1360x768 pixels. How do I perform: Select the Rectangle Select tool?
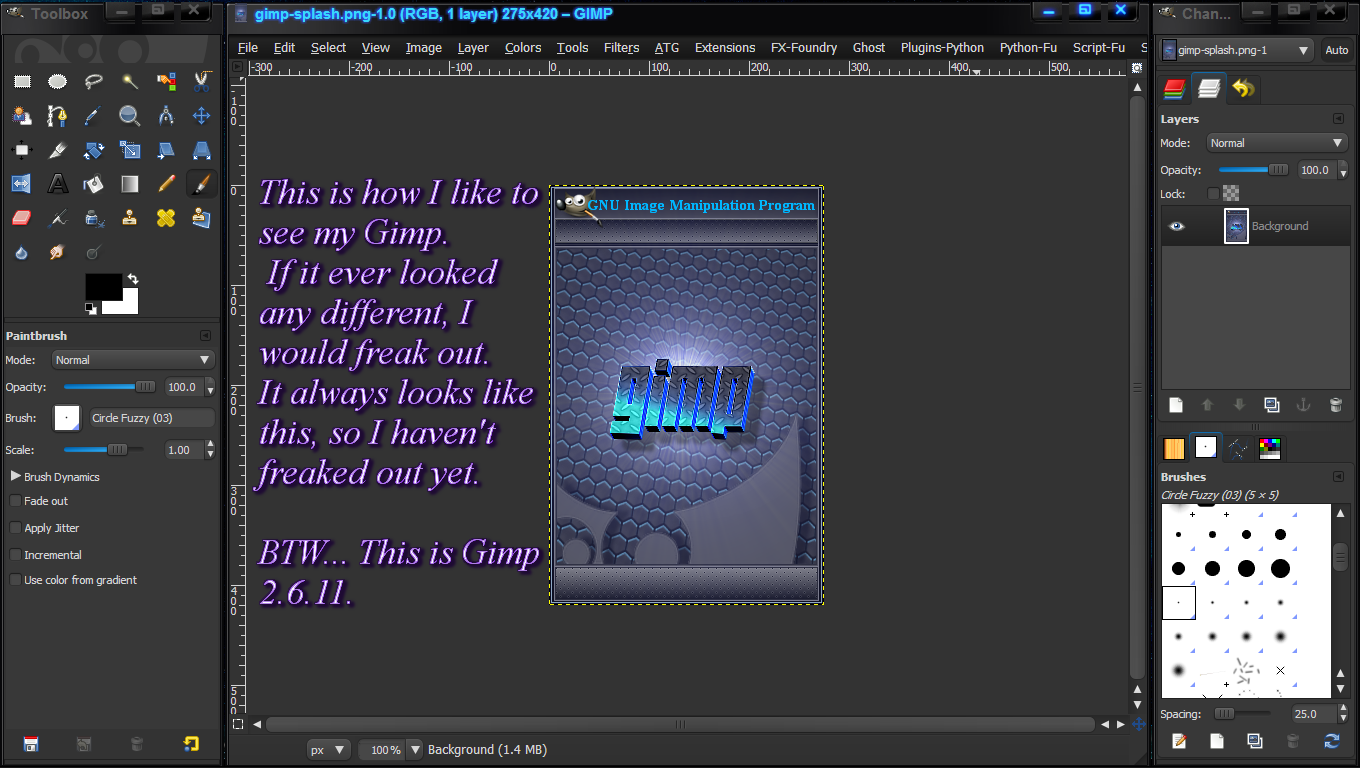click(x=22, y=81)
